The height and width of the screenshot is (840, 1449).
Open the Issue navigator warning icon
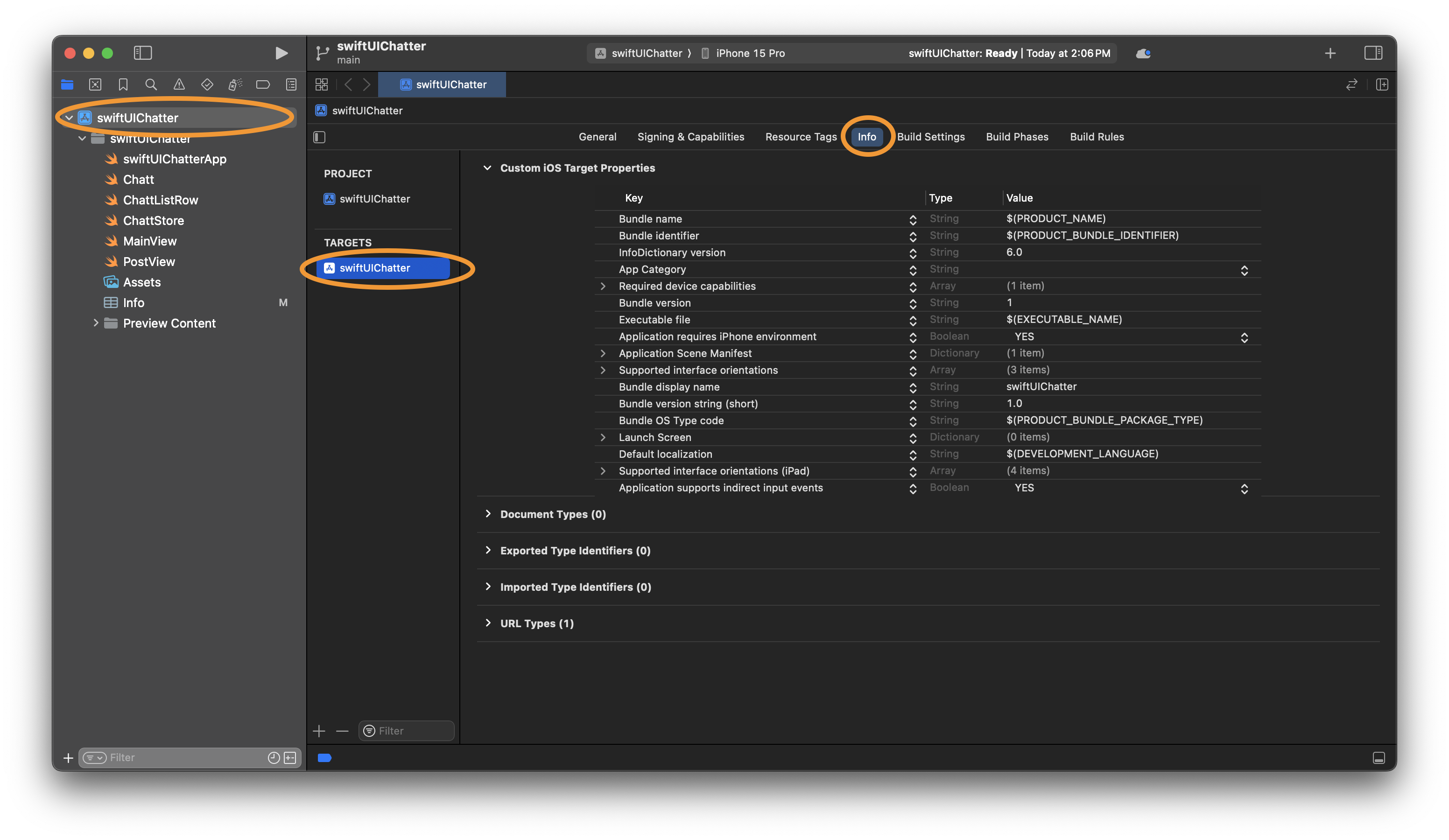click(179, 84)
